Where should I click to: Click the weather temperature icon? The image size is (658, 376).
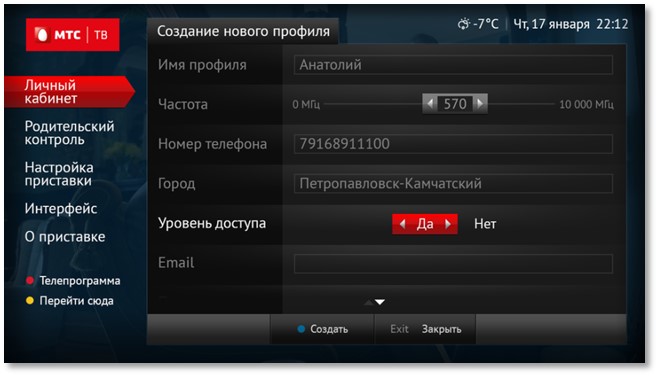click(x=464, y=24)
